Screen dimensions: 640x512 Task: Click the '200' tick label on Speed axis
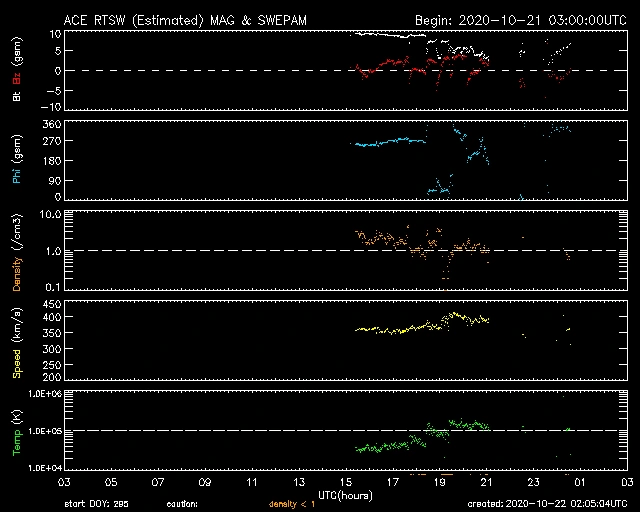pos(52,377)
